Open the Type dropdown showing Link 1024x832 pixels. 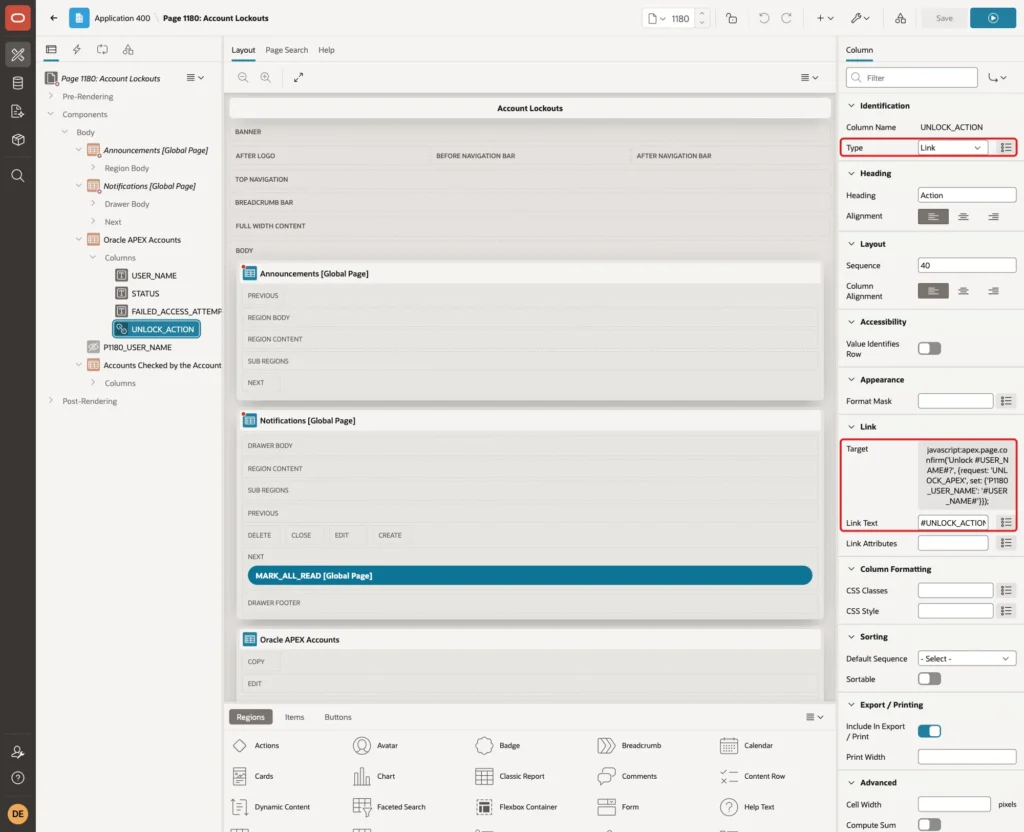(952, 148)
